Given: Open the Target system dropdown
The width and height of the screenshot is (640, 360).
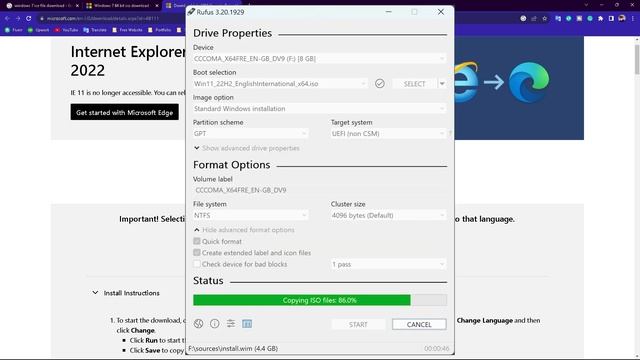Looking at the screenshot, I should tap(389, 133).
